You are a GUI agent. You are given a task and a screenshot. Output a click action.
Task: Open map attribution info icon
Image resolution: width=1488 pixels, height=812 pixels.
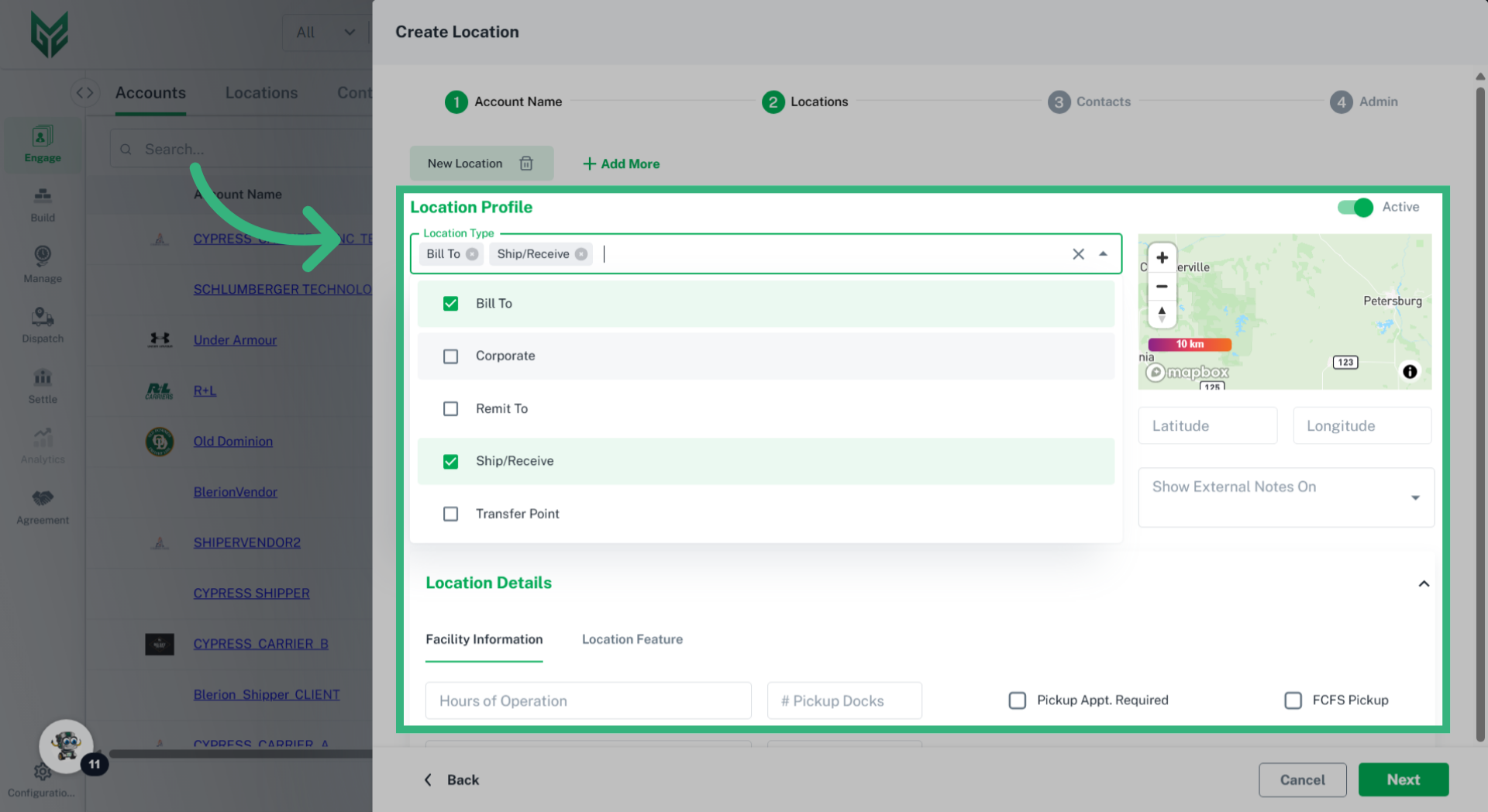1409,372
